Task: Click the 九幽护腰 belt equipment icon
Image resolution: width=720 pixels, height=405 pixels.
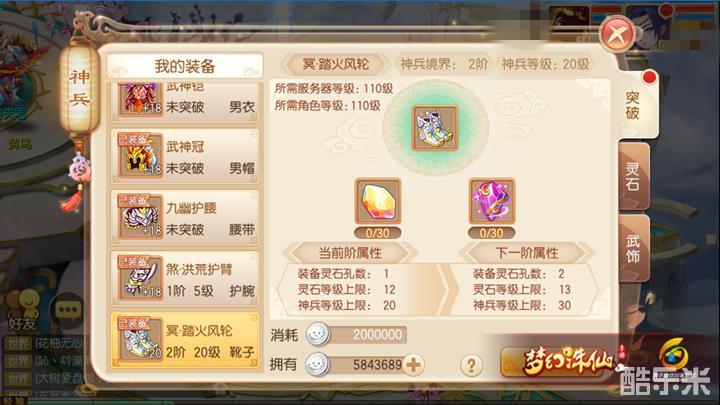Action: point(140,217)
